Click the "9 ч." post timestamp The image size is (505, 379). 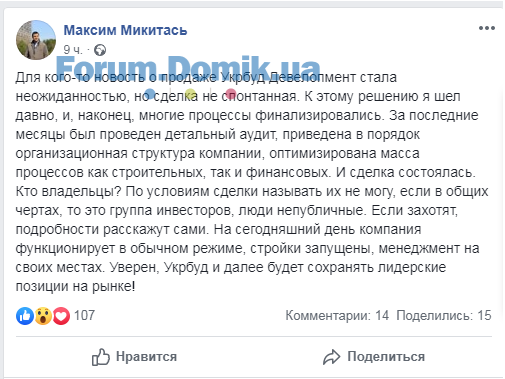(73, 50)
